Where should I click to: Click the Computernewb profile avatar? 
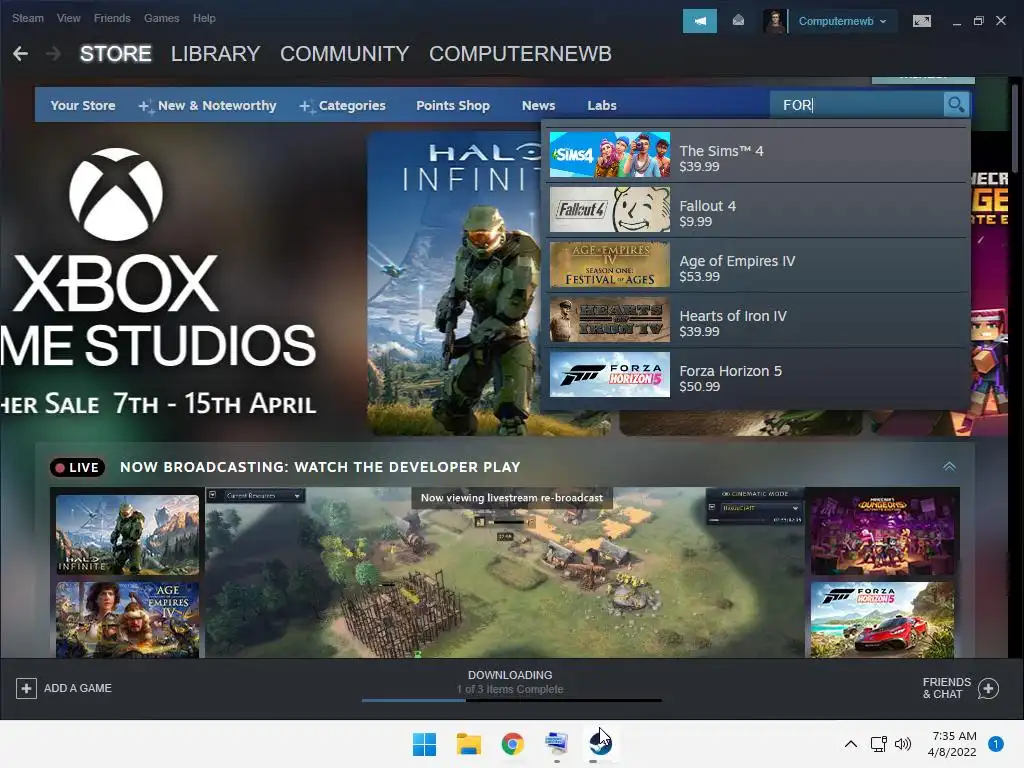pos(775,21)
